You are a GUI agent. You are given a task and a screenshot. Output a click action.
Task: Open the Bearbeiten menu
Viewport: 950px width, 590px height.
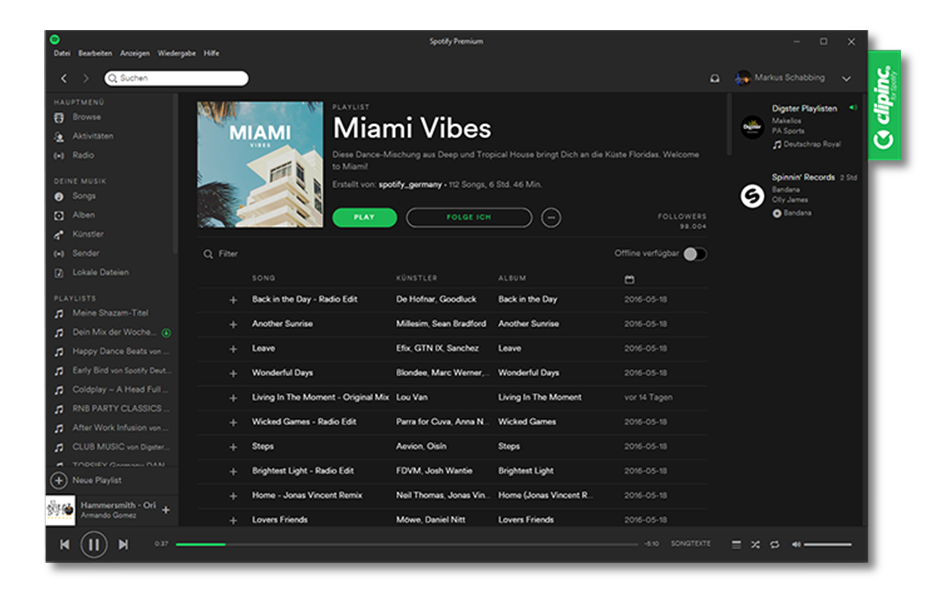pos(95,53)
